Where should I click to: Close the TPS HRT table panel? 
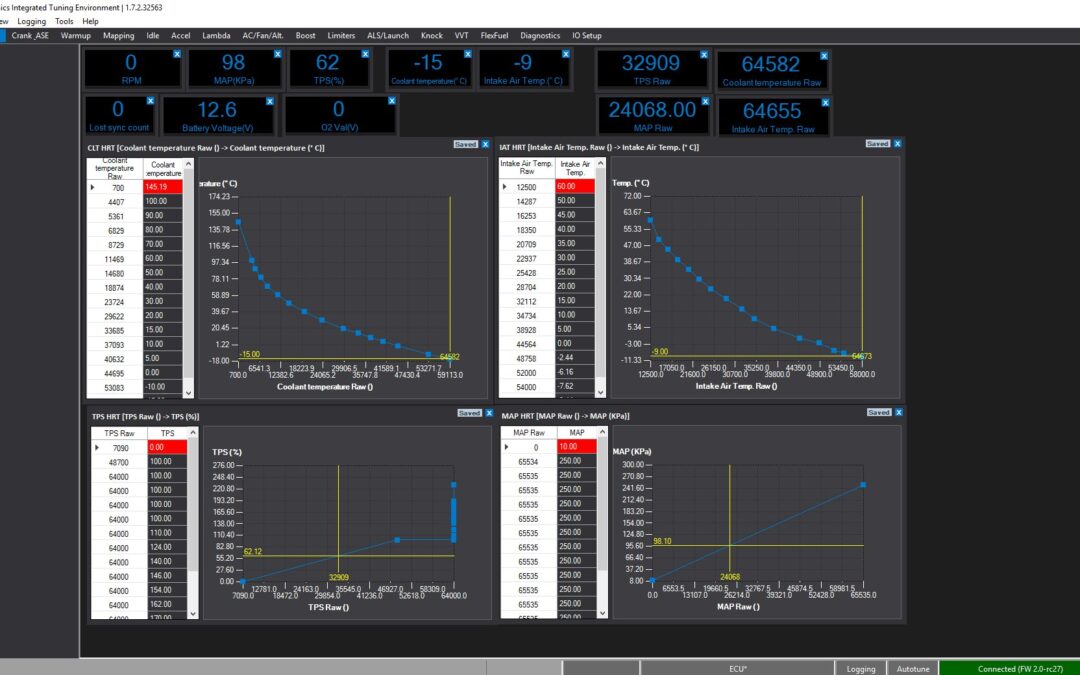[x=489, y=413]
